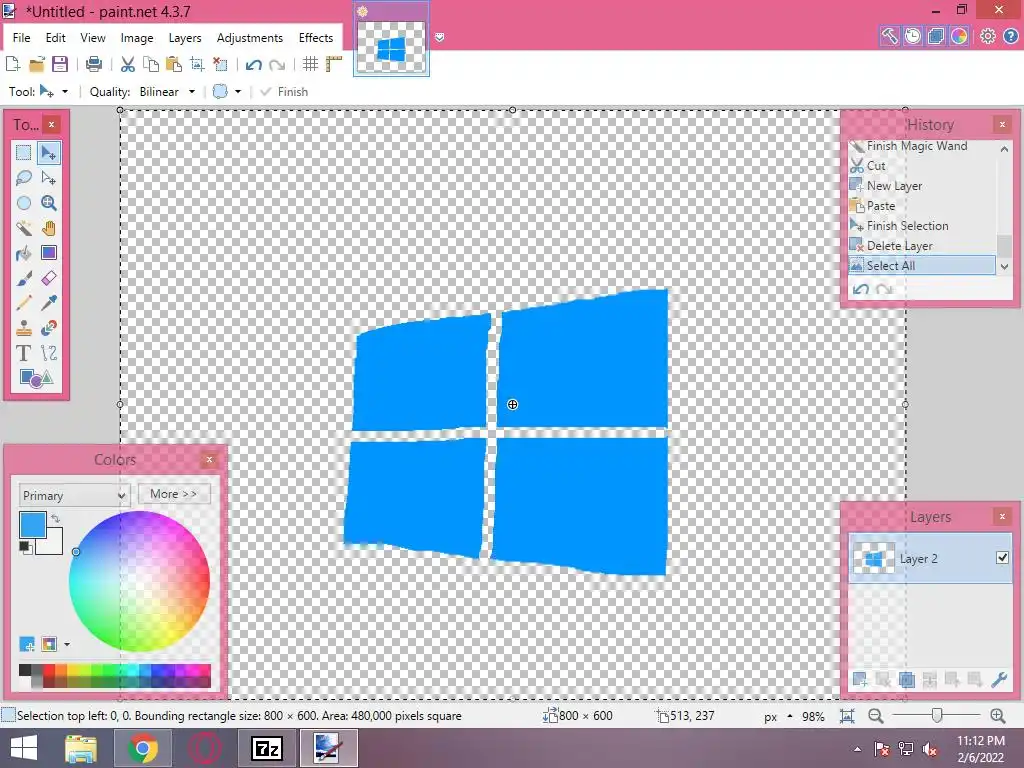Click the Copy toolbar icon

151,64
